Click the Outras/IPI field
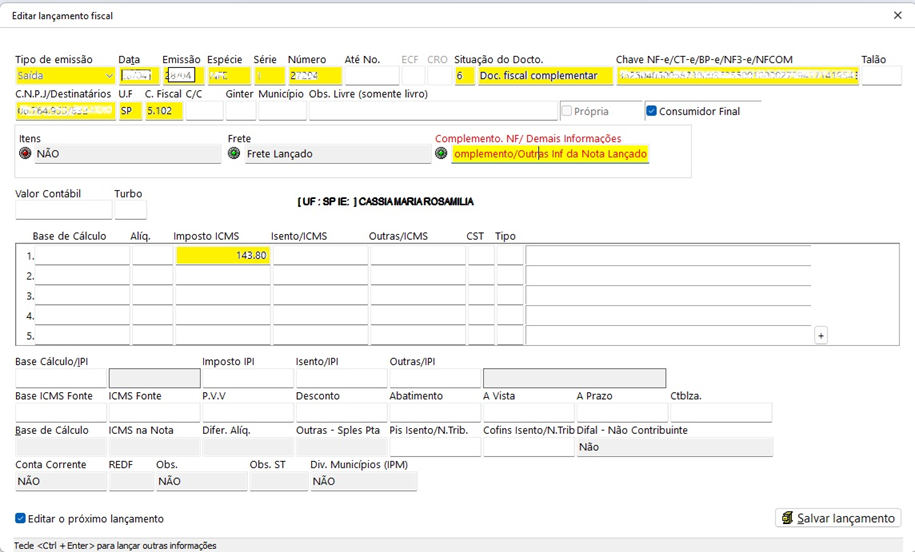The height and width of the screenshot is (552, 915). click(x=435, y=378)
